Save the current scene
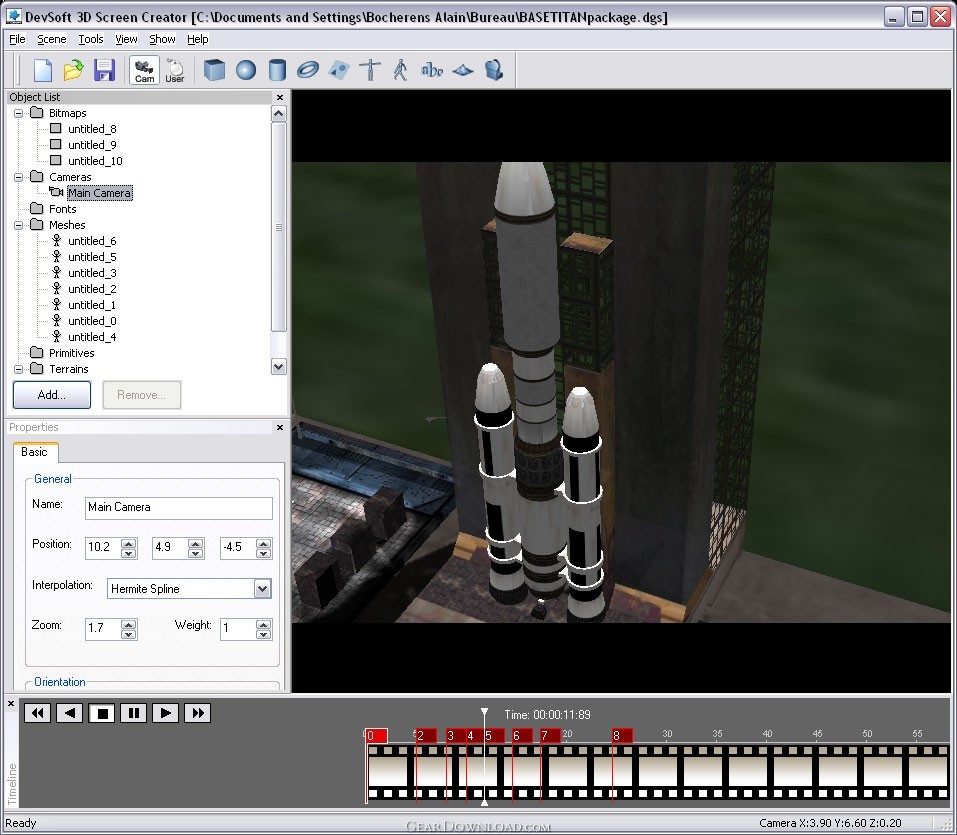Image resolution: width=957 pixels, height=835 pixels. (104, 70)
